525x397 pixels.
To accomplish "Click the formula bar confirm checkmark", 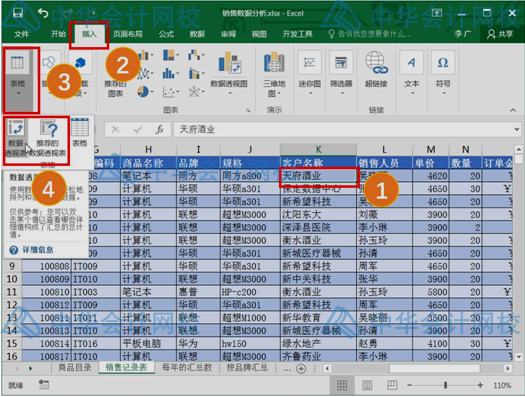I will pos(138,130).
